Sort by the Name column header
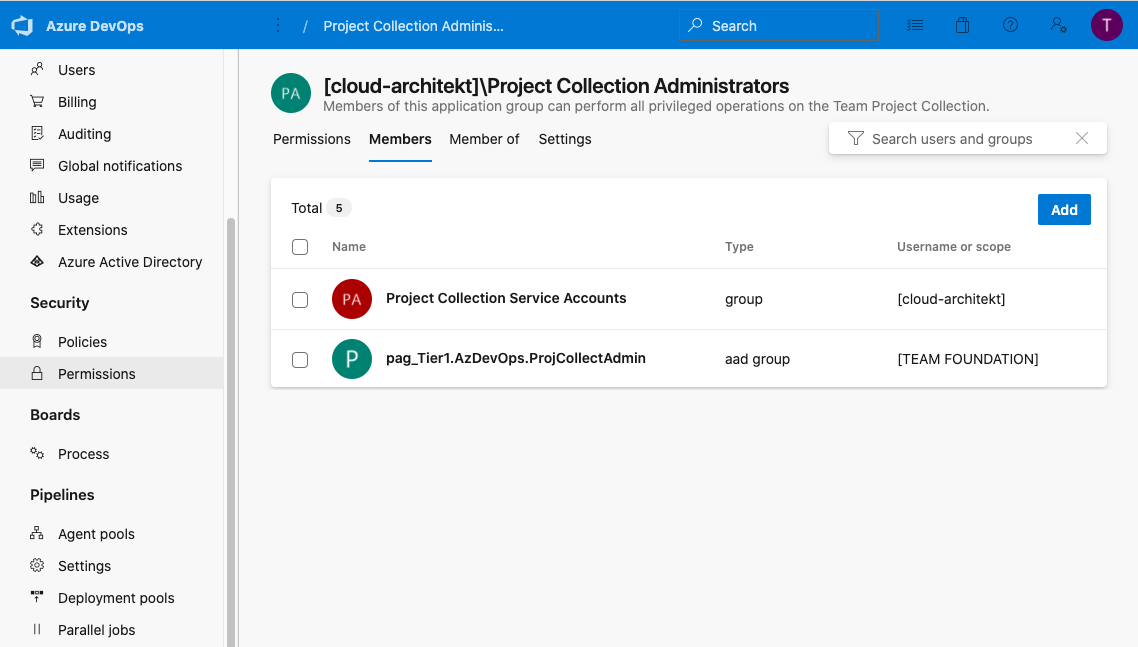 coord(348,246)
